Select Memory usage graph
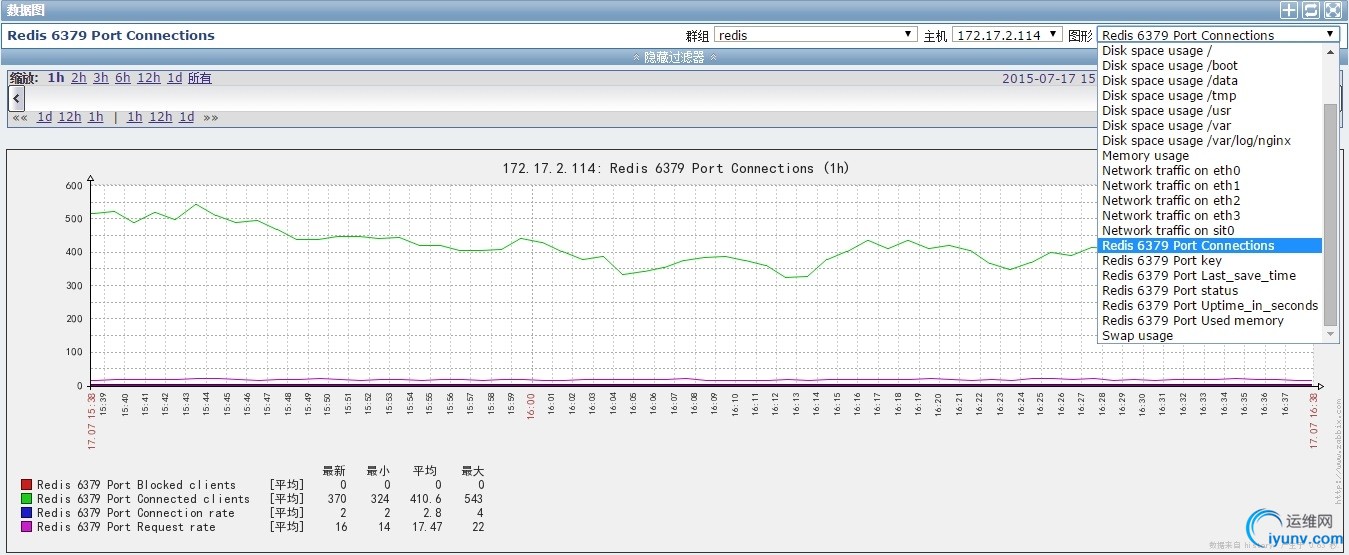Screen dimensions: 1349x555 point(1210,156)
